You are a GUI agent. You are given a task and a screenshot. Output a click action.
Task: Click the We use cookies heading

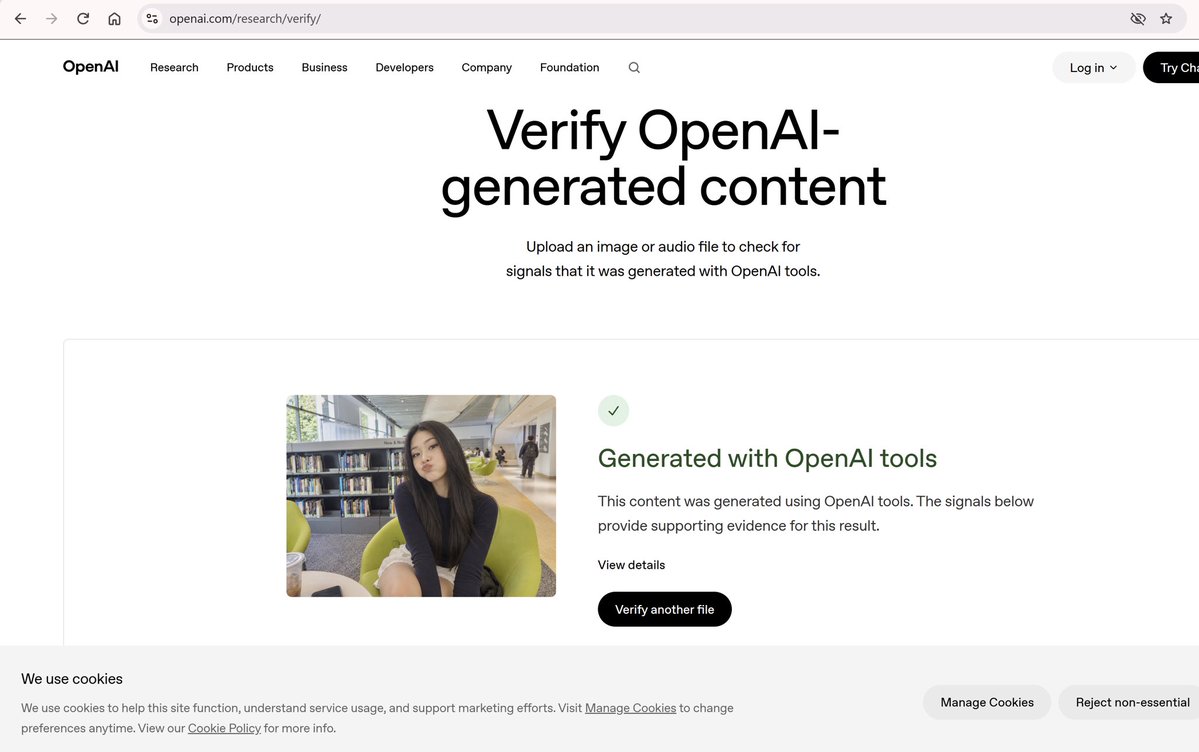click(72, 679)
